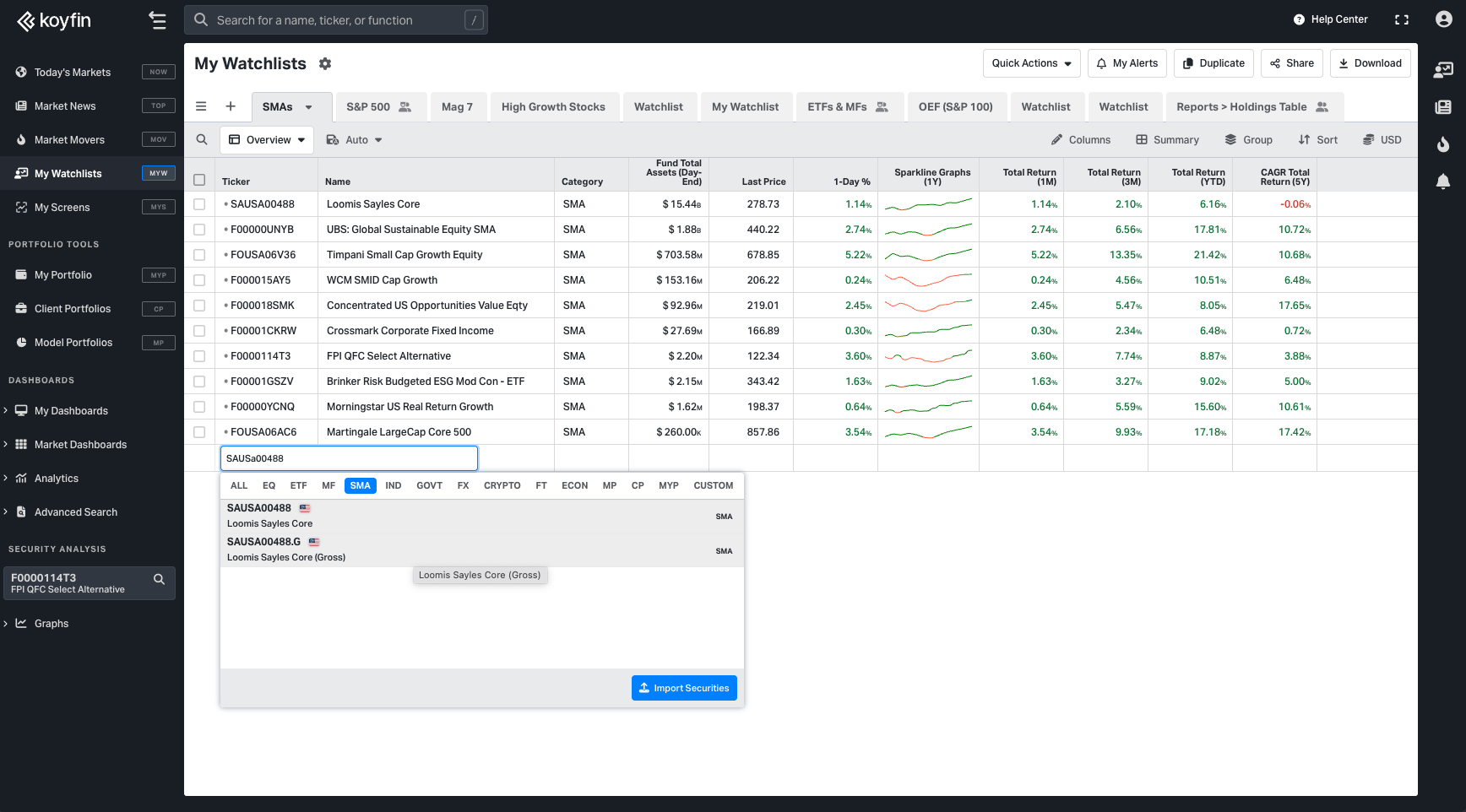Switch to the High Growth Stocks tab
This screenshot has width=1466, height=812.
coord(553,107)
